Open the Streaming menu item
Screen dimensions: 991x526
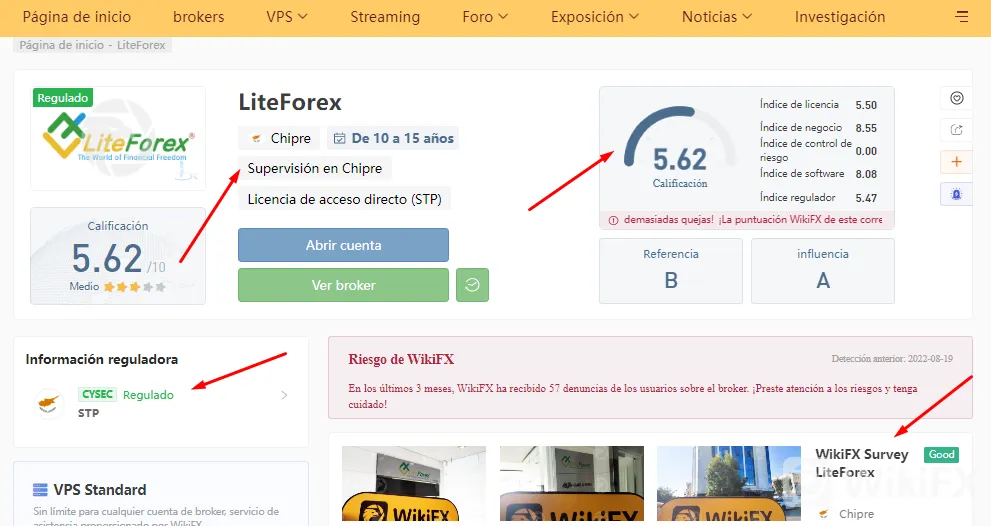[x=385, y=17]
